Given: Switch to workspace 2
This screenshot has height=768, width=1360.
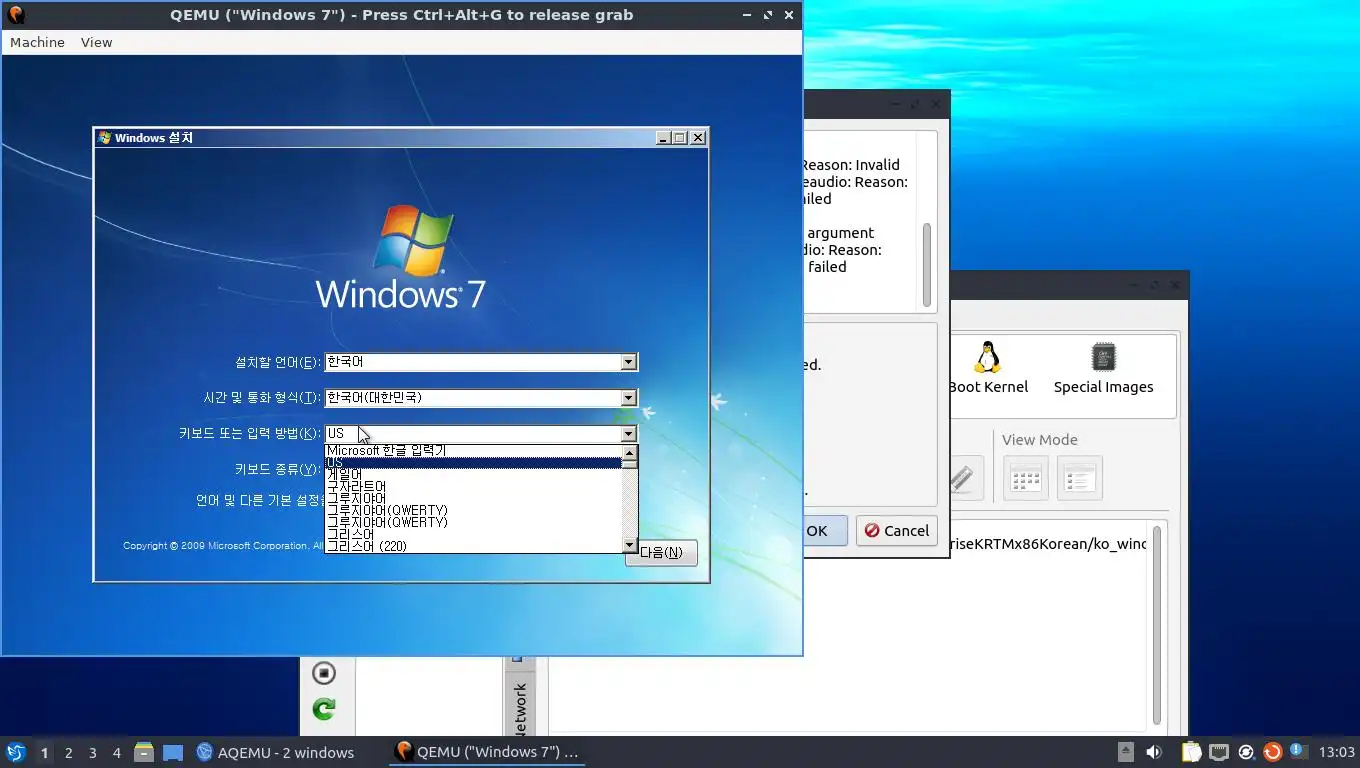Looking at the screenshot, I should coord(68,753).
